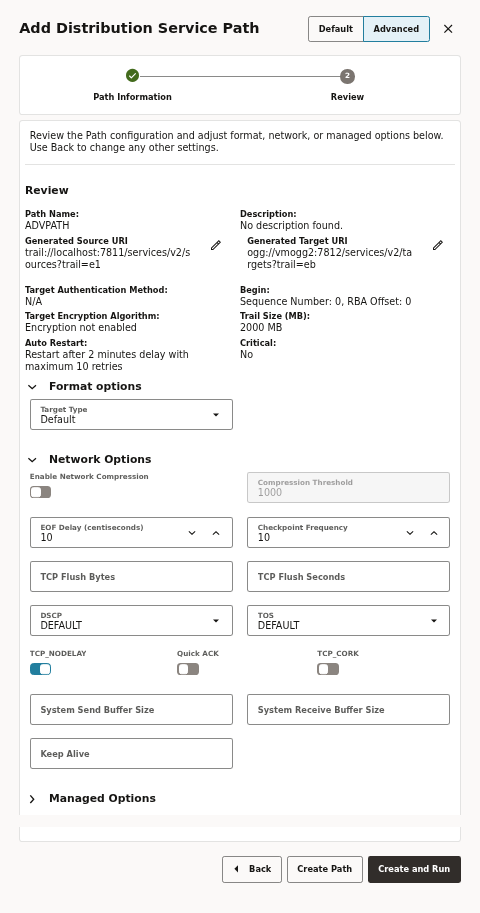This screenshot has height=913, width=480.
Task: Decrease Checkpoint Frequency with down arrow
Action: (x=410, y=533)
